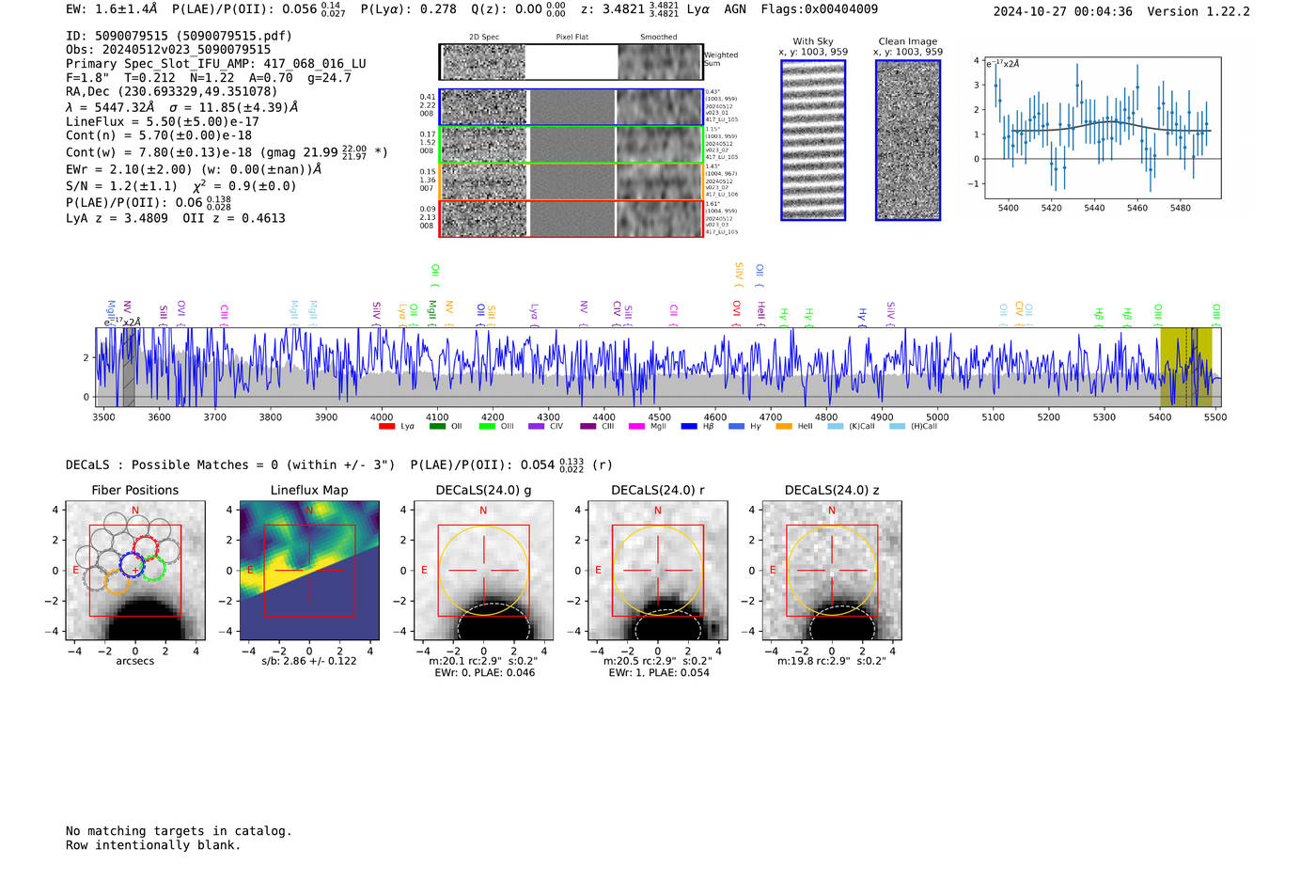This screenshot has height=896, width=1316.
Task: Click the 'No matching targets in catalog.' message
Action: (x=179, y=831)
